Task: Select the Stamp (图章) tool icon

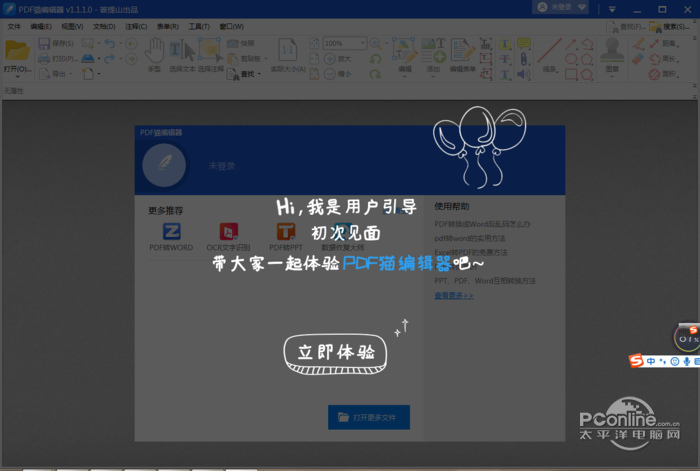Action: point(612,50)
